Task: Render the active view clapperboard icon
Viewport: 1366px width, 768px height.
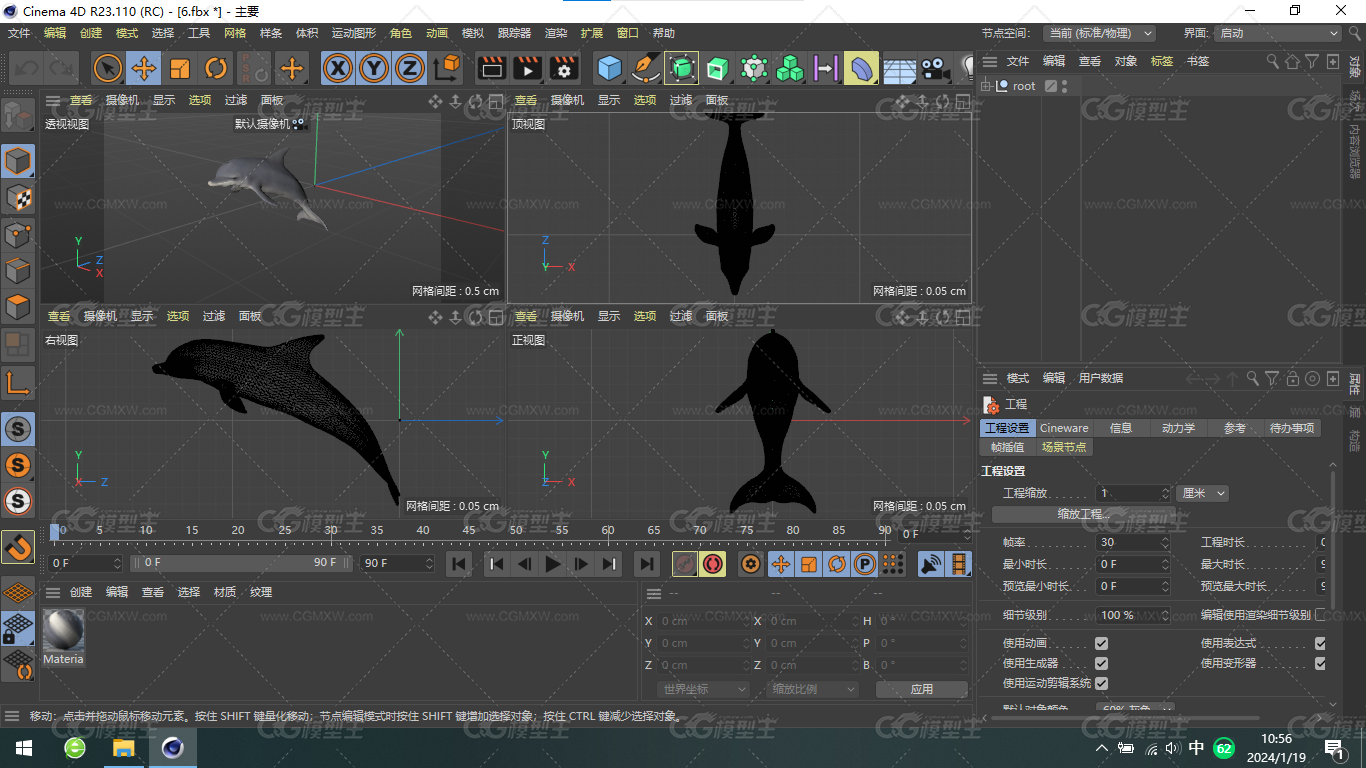Action: [491, 68]
